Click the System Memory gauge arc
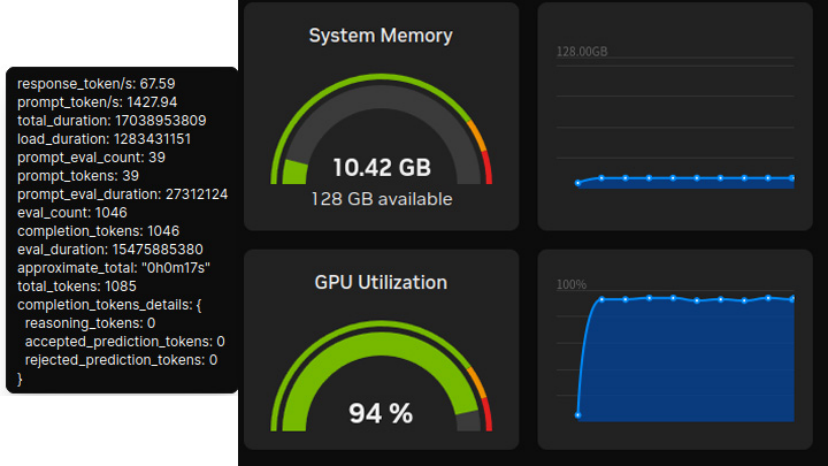828x466 pixels. pyautogui.click(x=380, y=88)
